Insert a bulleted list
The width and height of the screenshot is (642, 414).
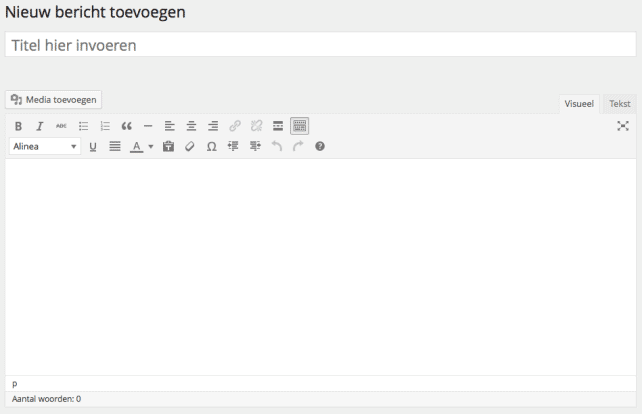click(84, 126)
